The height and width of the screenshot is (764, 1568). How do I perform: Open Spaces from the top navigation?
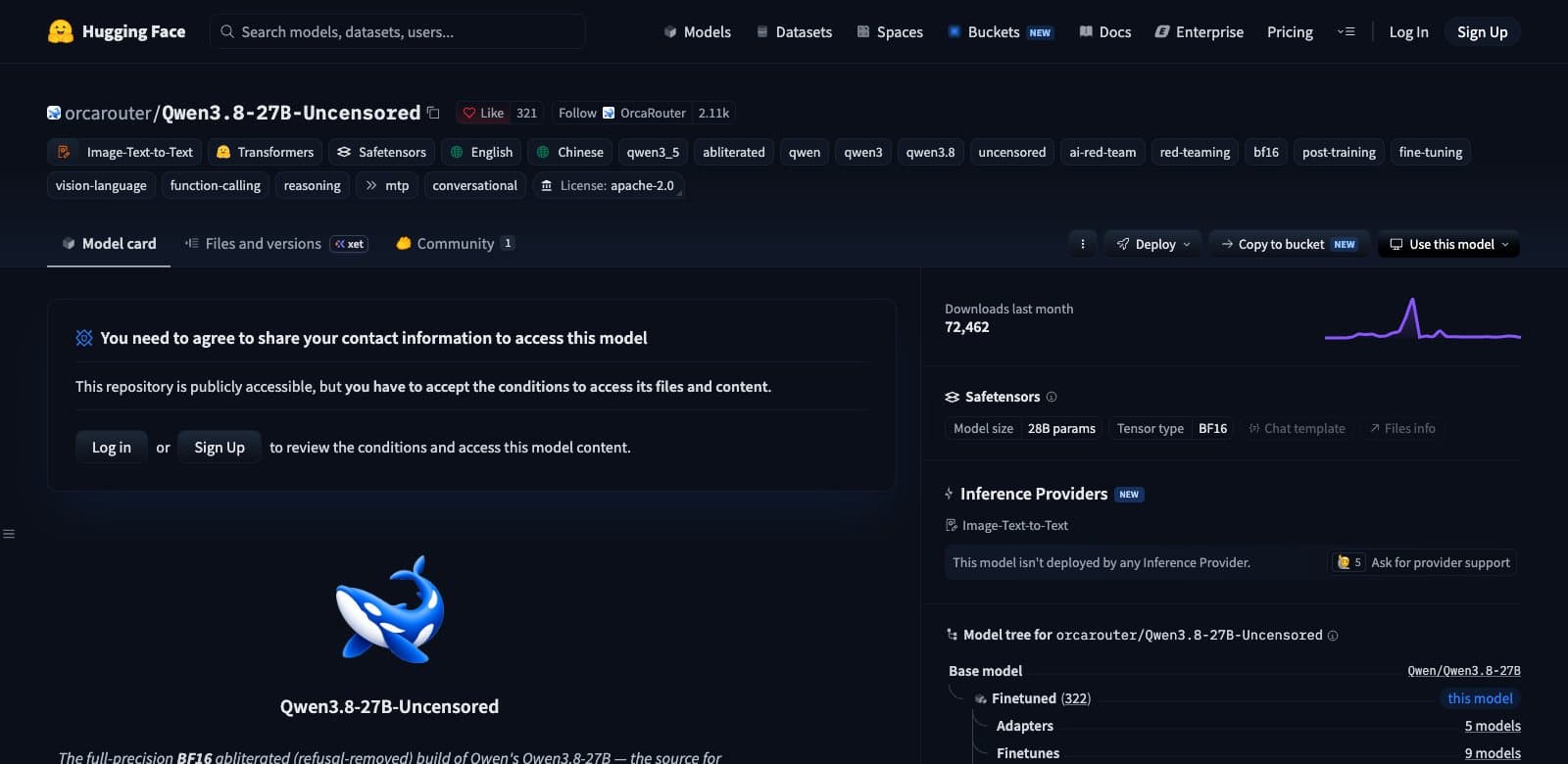coord(890,31)
